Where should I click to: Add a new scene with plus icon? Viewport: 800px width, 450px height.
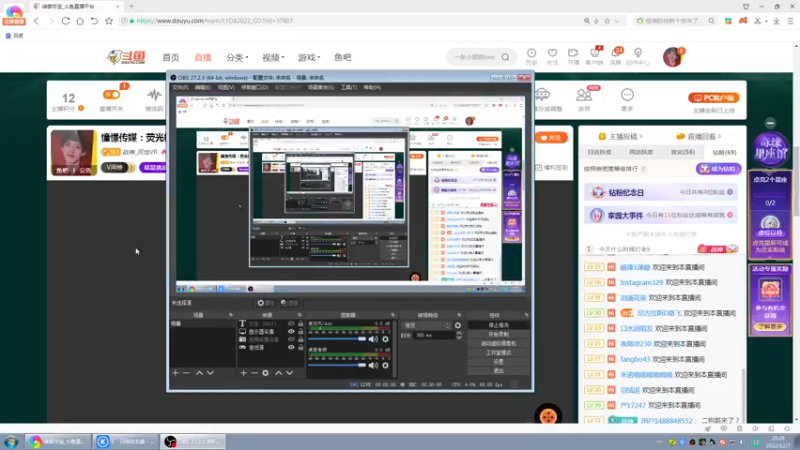pyautogui.click(x=176, y=373)
